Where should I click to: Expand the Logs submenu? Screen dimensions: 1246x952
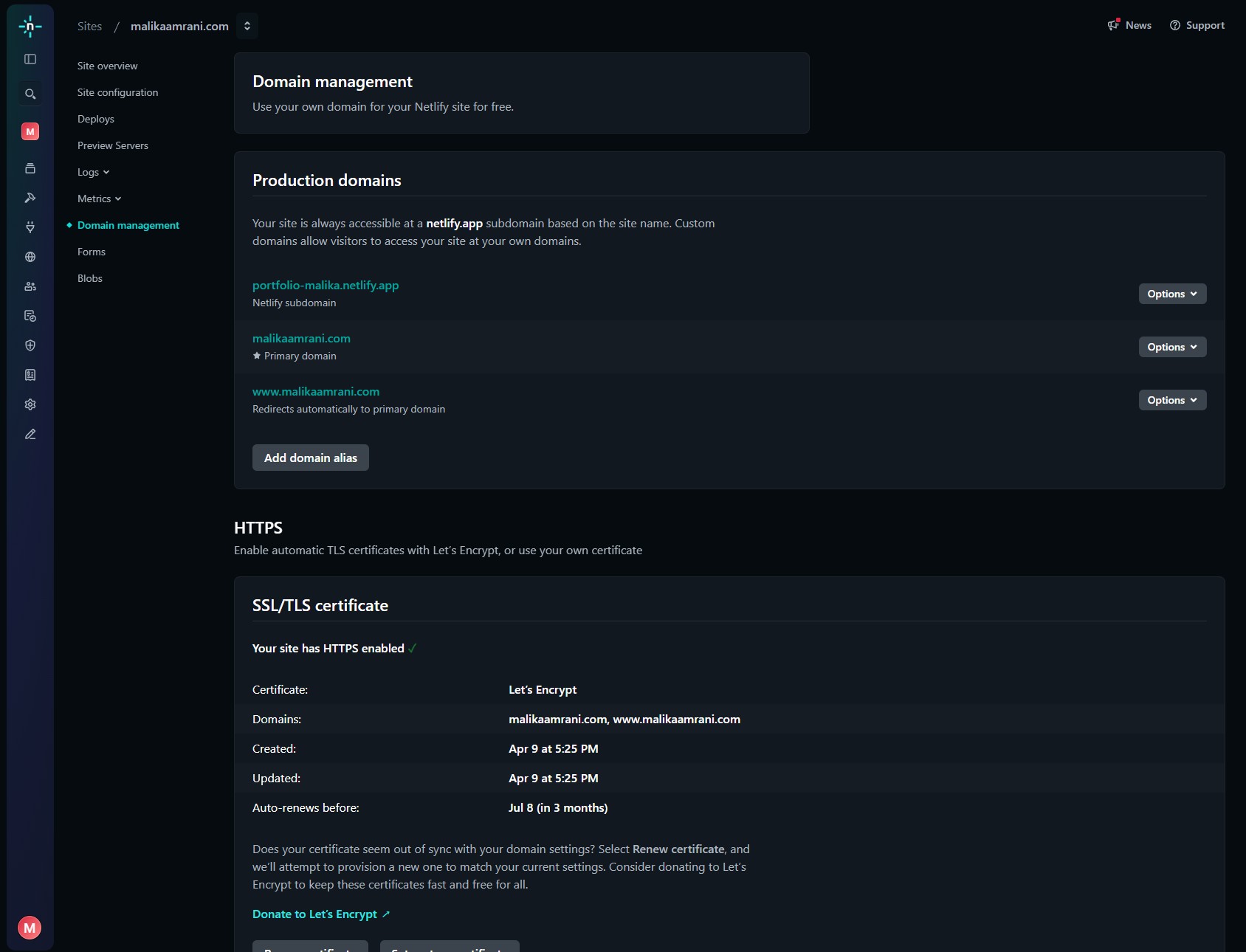(x=94, y=172)
